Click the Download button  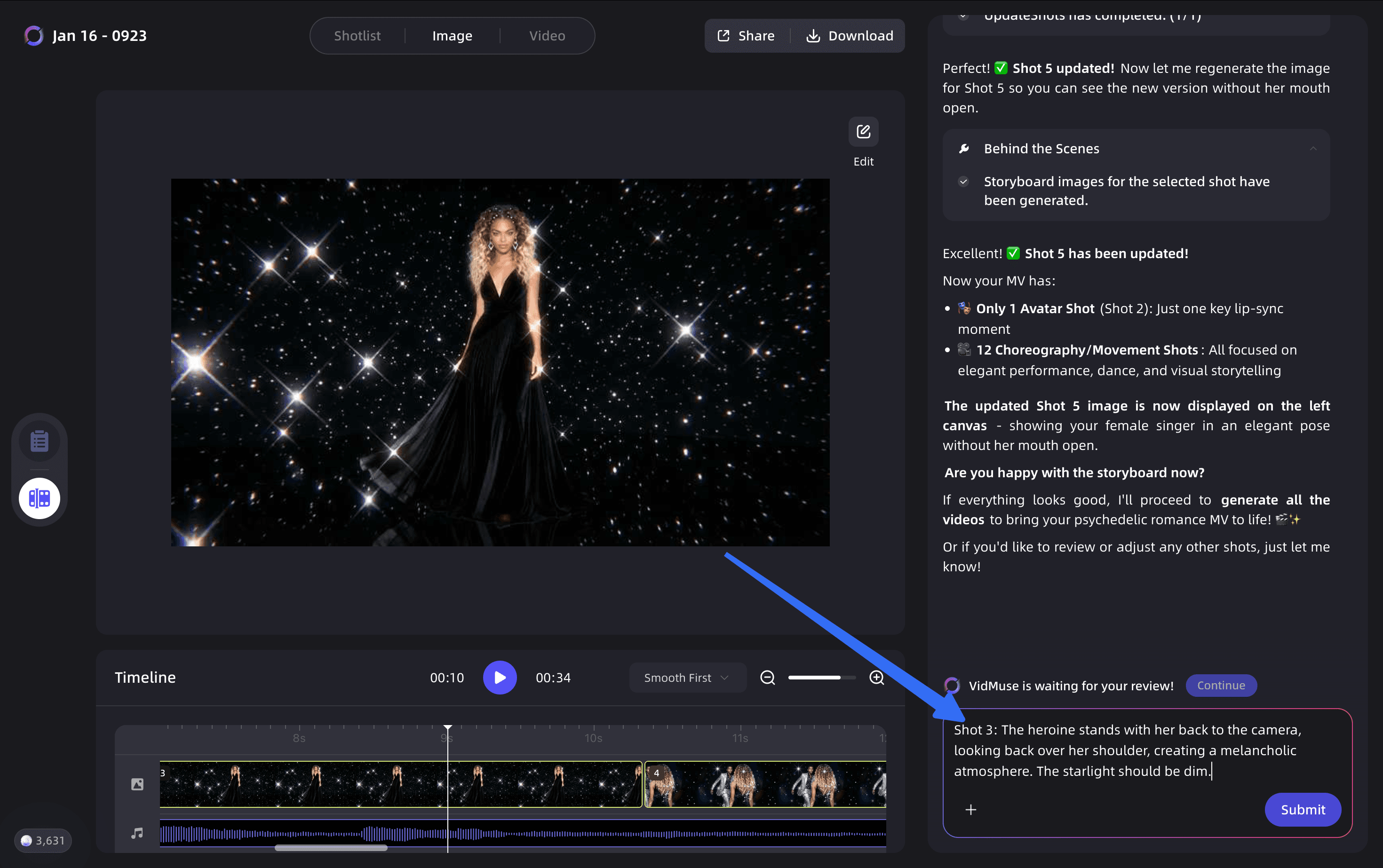pos(850,36)
